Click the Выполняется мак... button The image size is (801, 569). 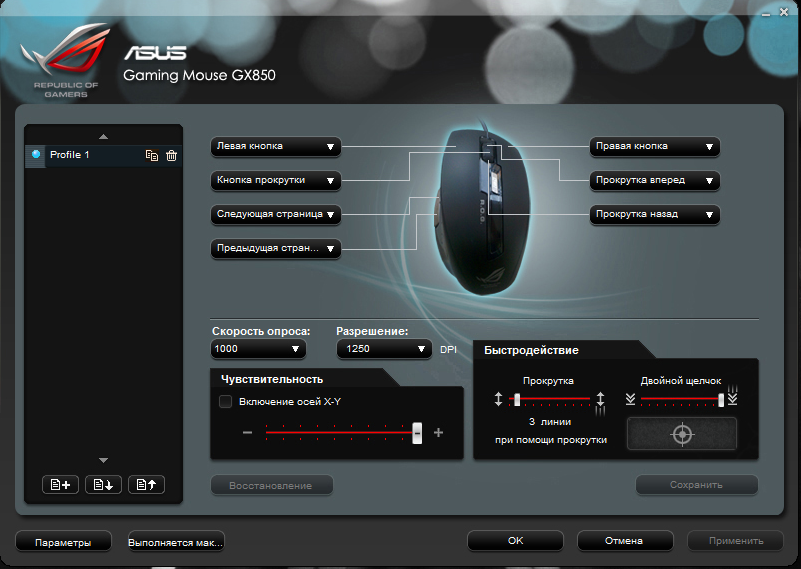176,541
